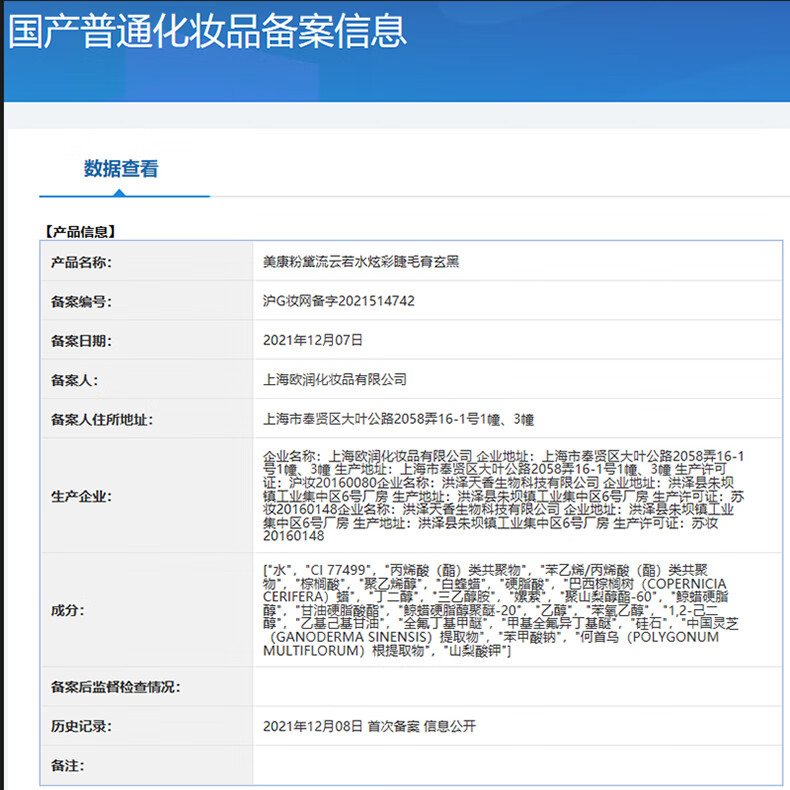Click the 备案日期 label
Screen dimensions: 790x790
[x=81, y=341]
